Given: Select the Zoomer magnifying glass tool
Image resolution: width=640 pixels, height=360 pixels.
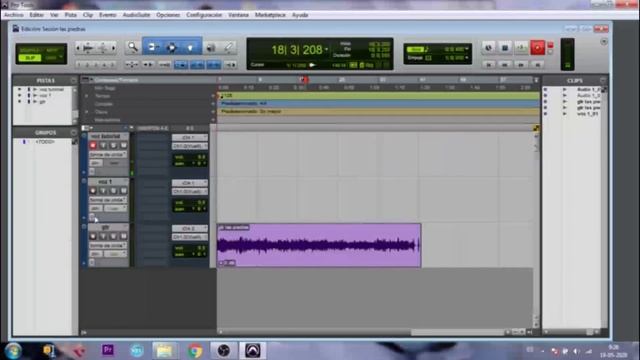Looking at the screenshot, I should [x=133, y=47].
